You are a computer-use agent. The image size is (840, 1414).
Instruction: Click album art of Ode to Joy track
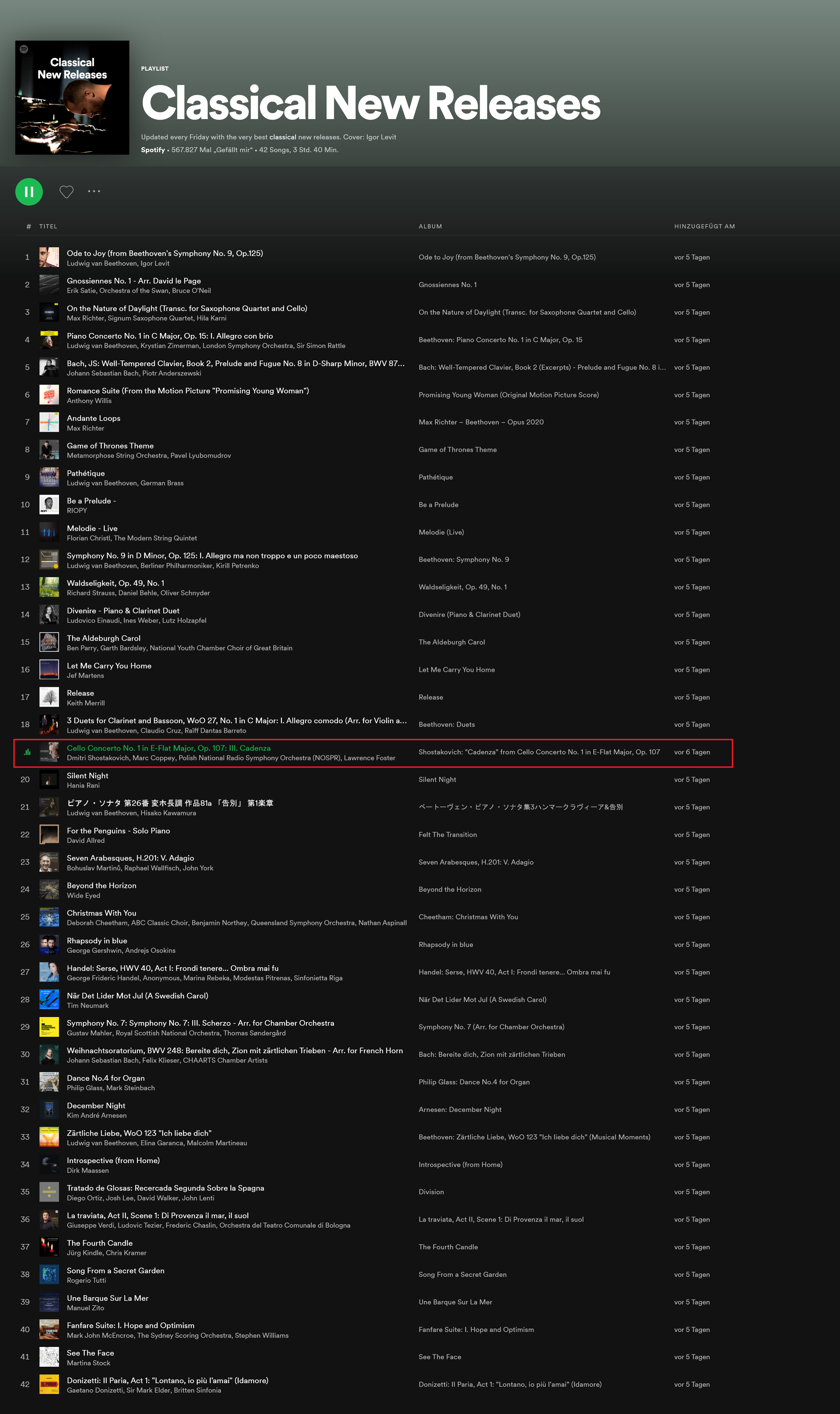tap(49, 258)
